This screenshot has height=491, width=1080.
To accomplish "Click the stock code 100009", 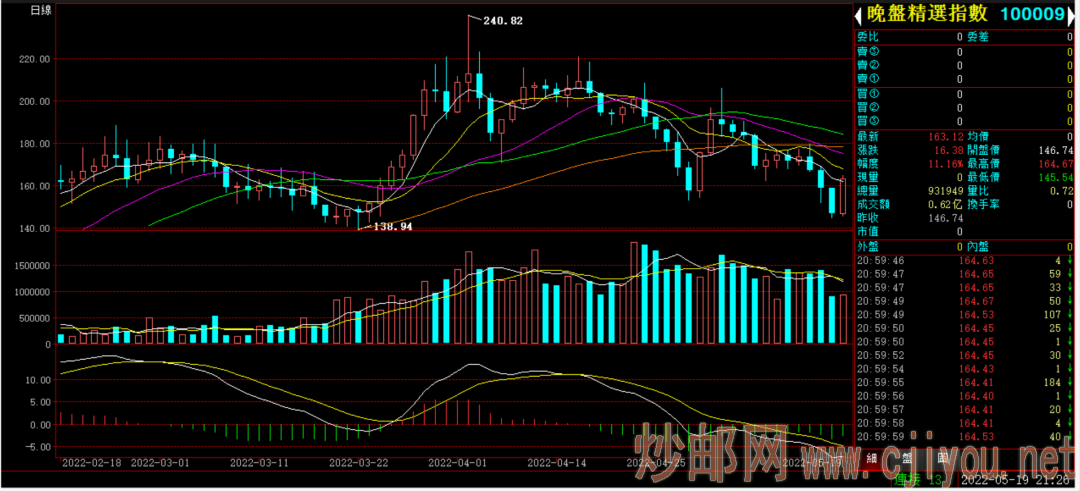I will (1031, 14).
